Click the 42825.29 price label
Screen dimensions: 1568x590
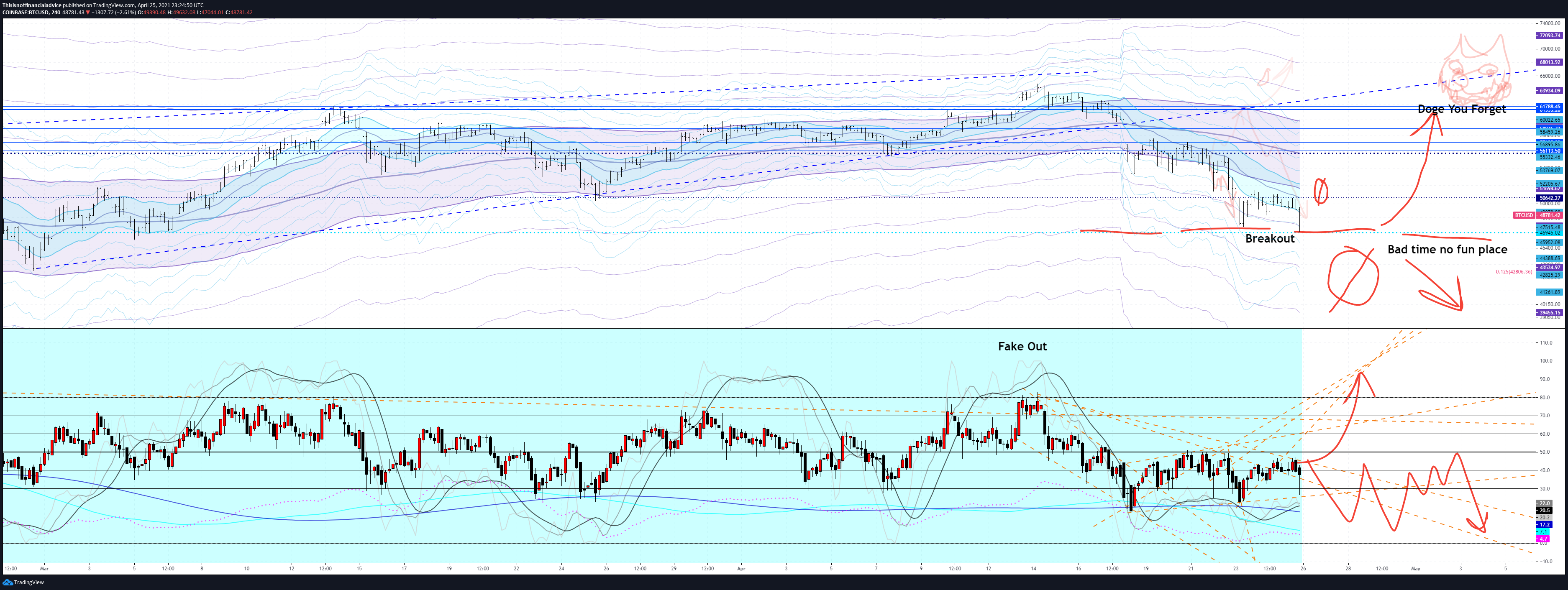coord(1550,275)
